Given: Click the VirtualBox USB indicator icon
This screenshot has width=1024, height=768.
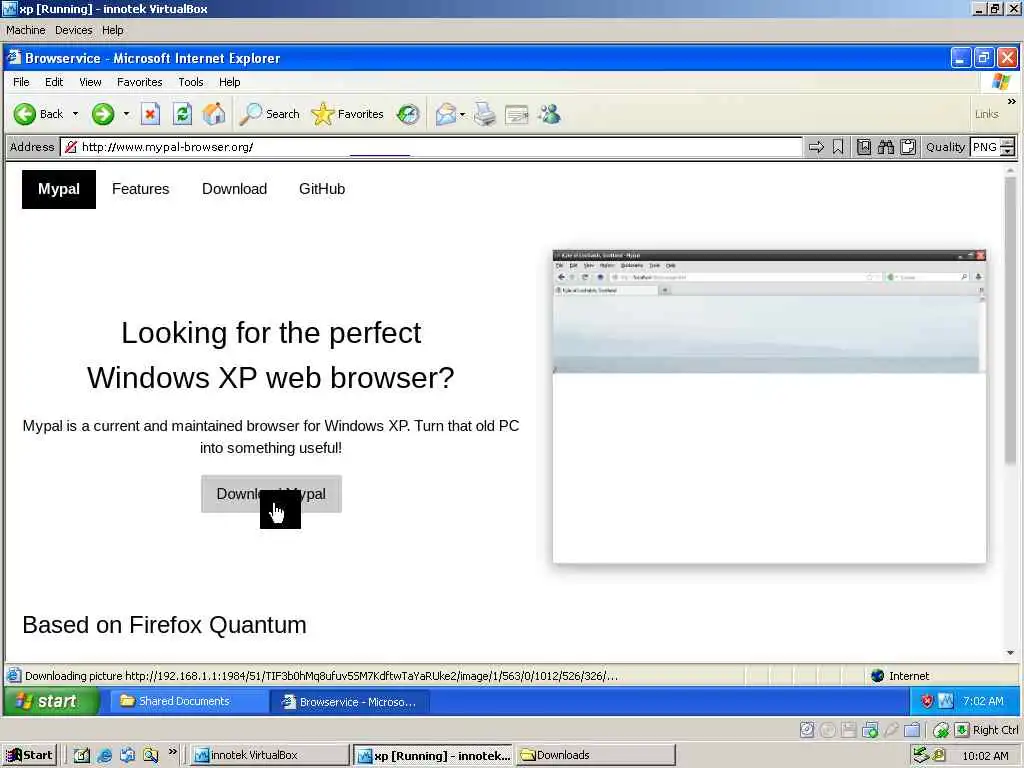Looking at the screenshot, I should (x=891, y=729).
